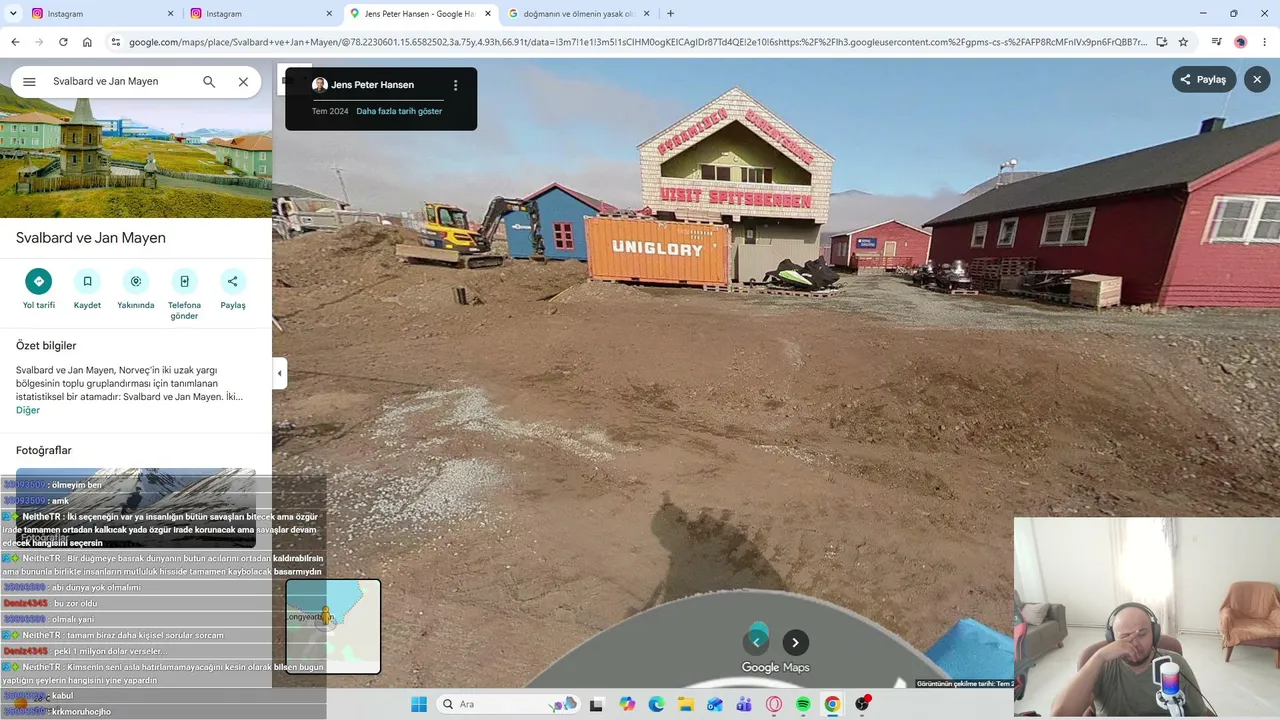Expand the summary with Diğer link
The image size is (1280, 720).
point(28,410)
